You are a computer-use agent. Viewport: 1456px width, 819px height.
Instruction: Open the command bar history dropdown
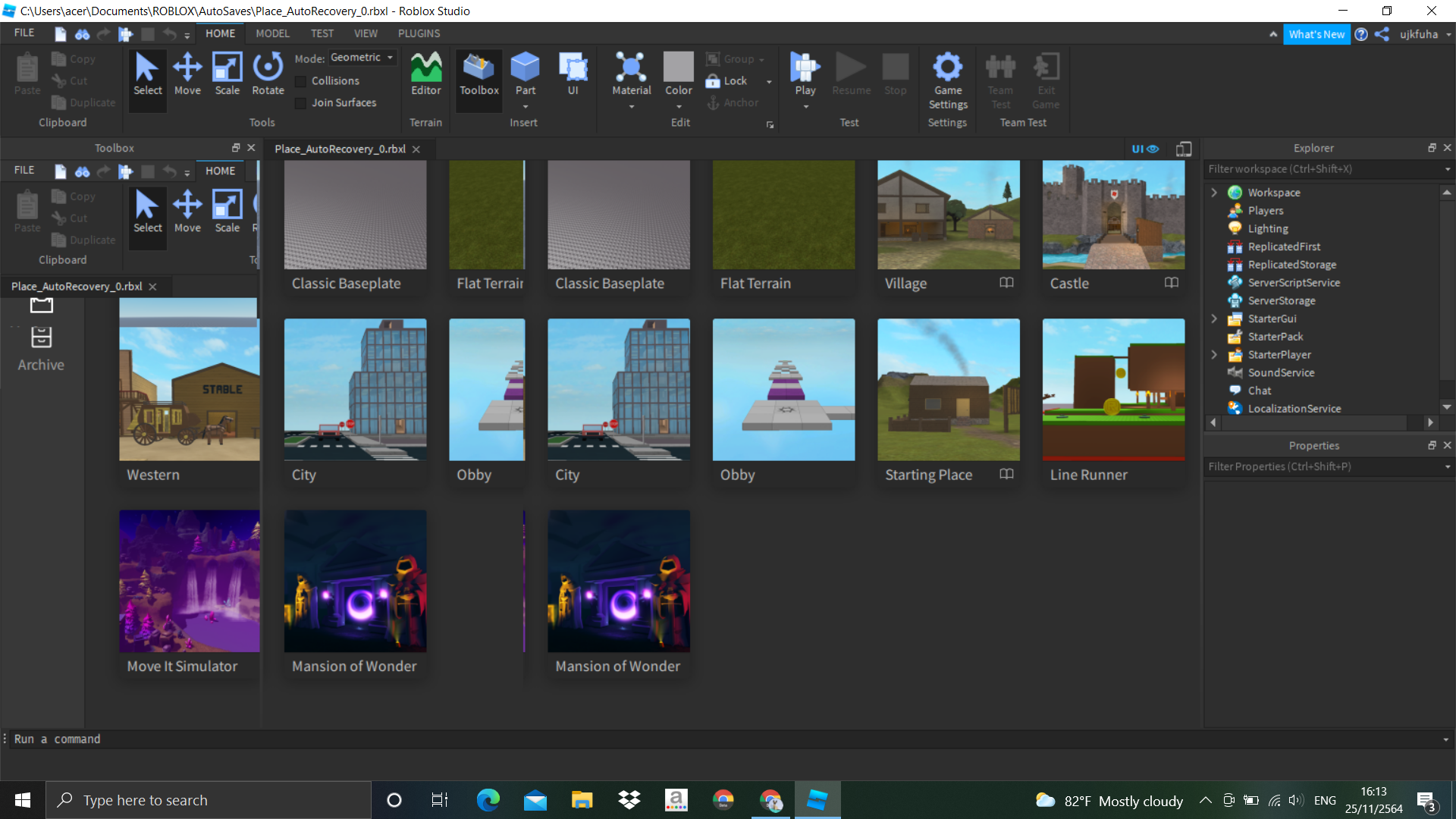pyautogui.click(x=1445, y=739)
